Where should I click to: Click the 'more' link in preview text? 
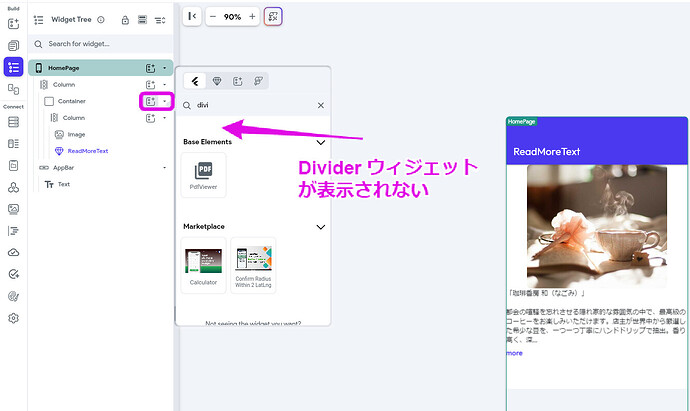[514, 353]
